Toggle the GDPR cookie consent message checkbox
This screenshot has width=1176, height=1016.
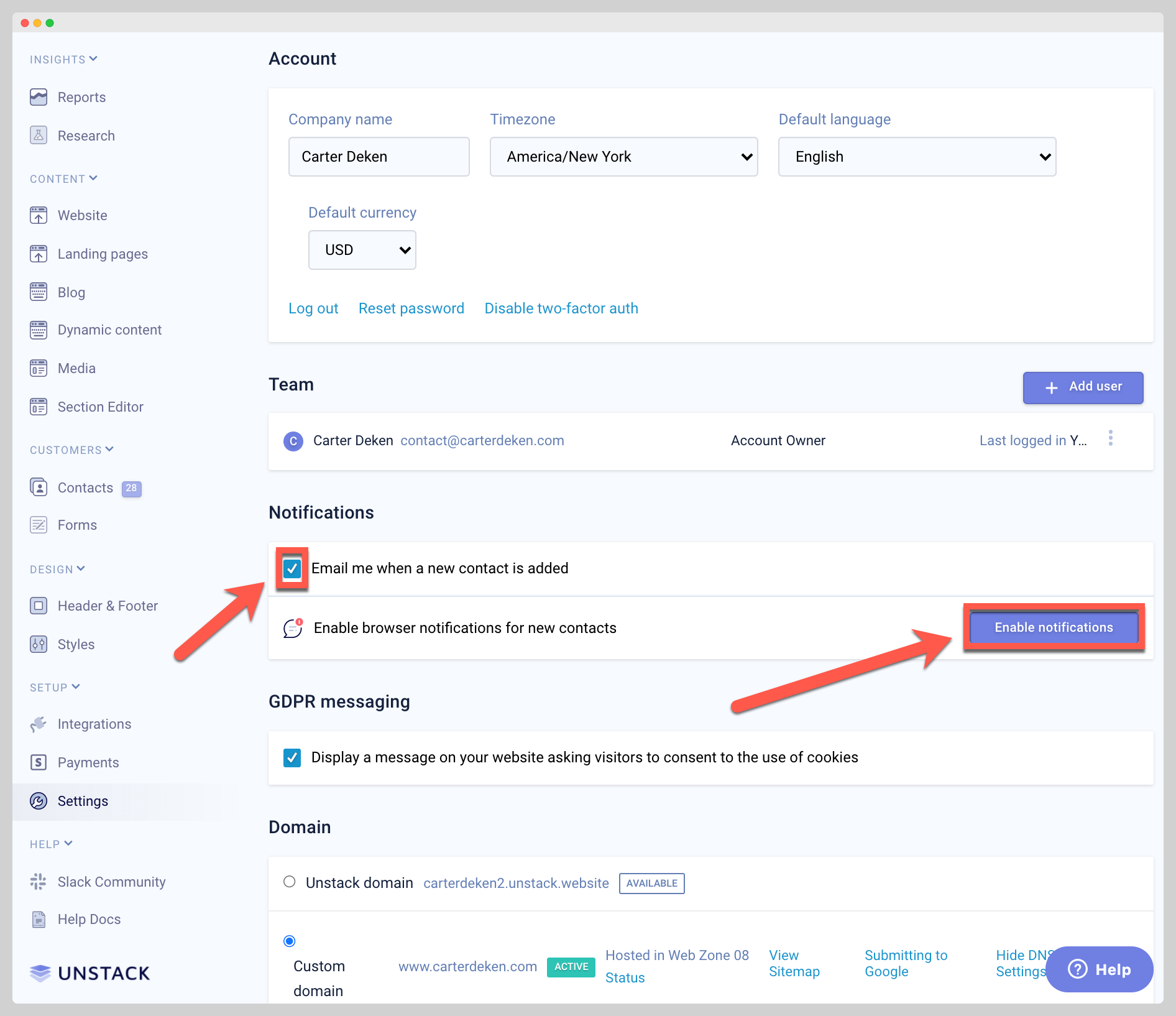(292, 757)
